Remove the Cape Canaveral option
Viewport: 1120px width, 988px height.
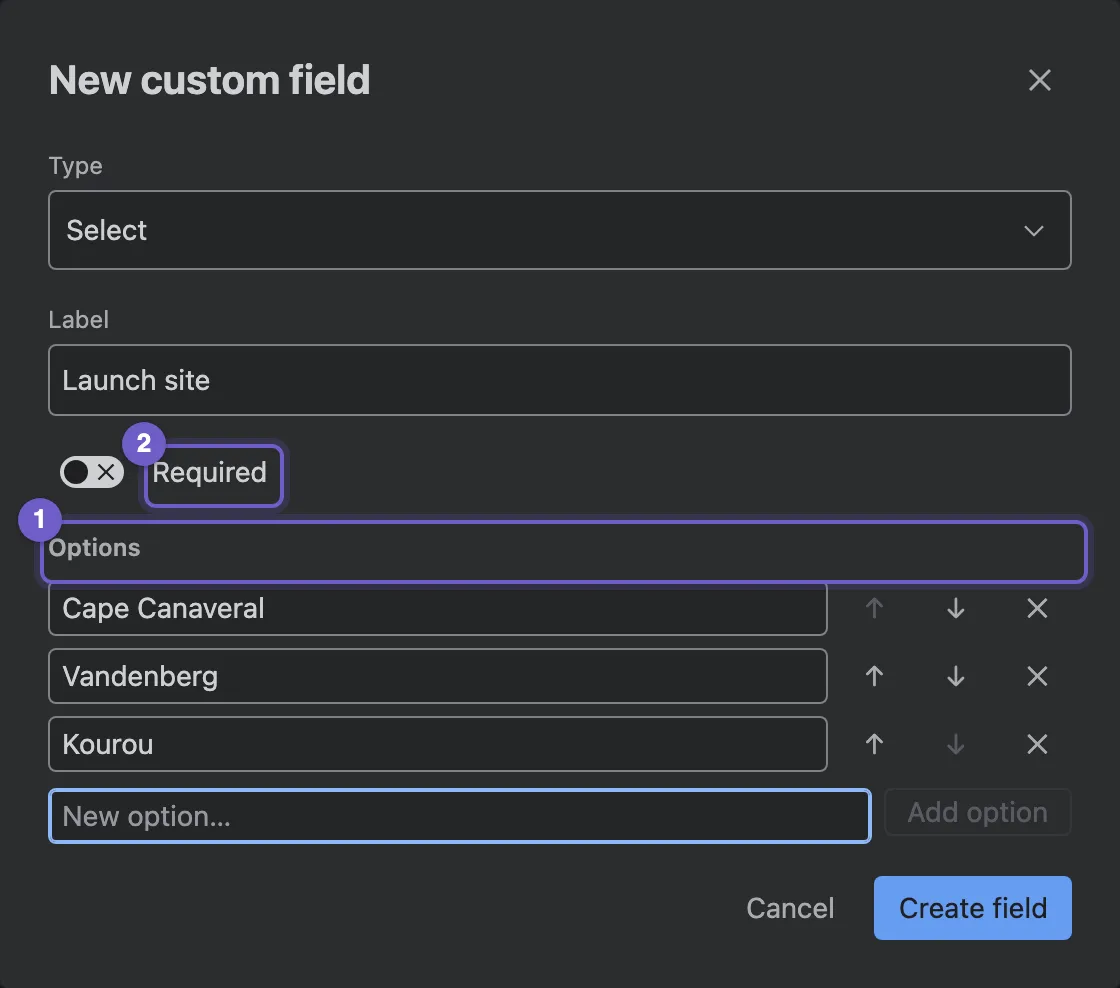[x=1037, y=609]
